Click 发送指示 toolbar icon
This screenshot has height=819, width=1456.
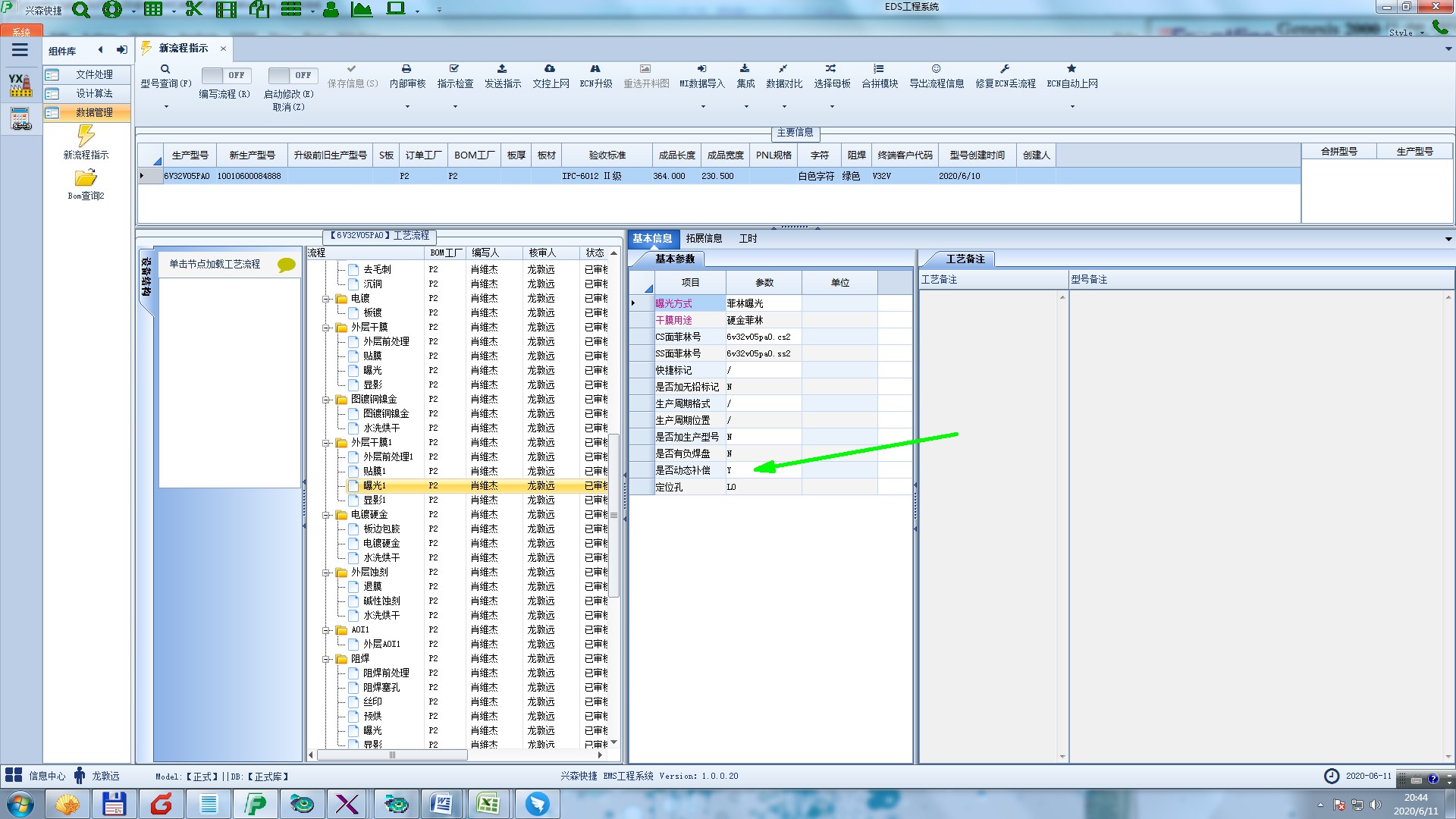point(502,69)
